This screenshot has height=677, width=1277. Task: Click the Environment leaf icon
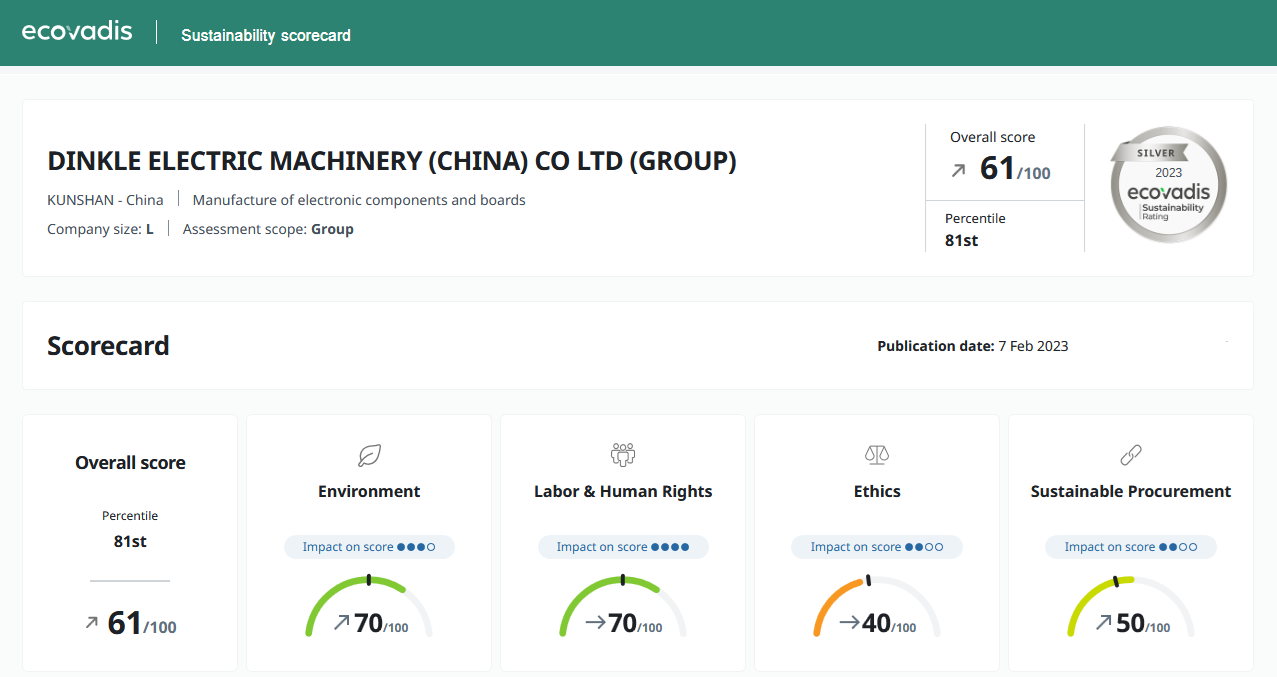[x=369, y=456]
